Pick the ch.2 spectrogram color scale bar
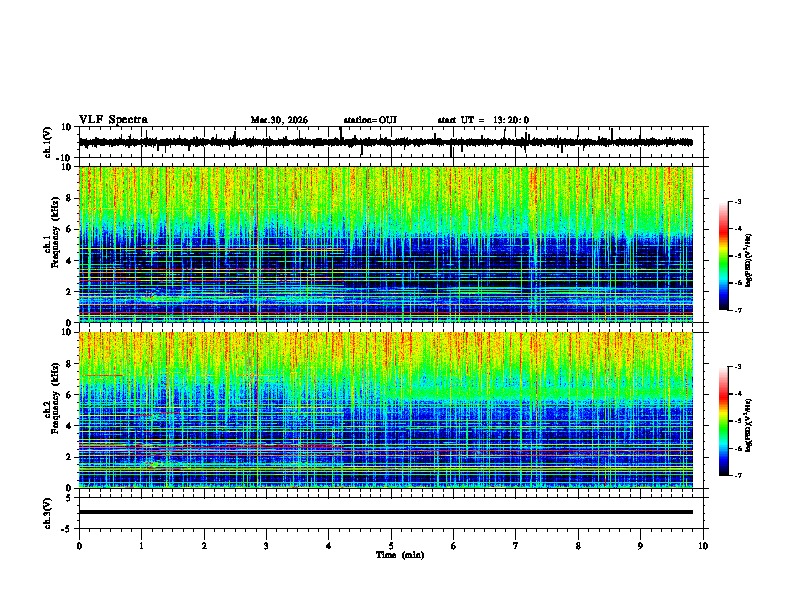This screenshot has width=792, height=612. (x=723, y=421)
